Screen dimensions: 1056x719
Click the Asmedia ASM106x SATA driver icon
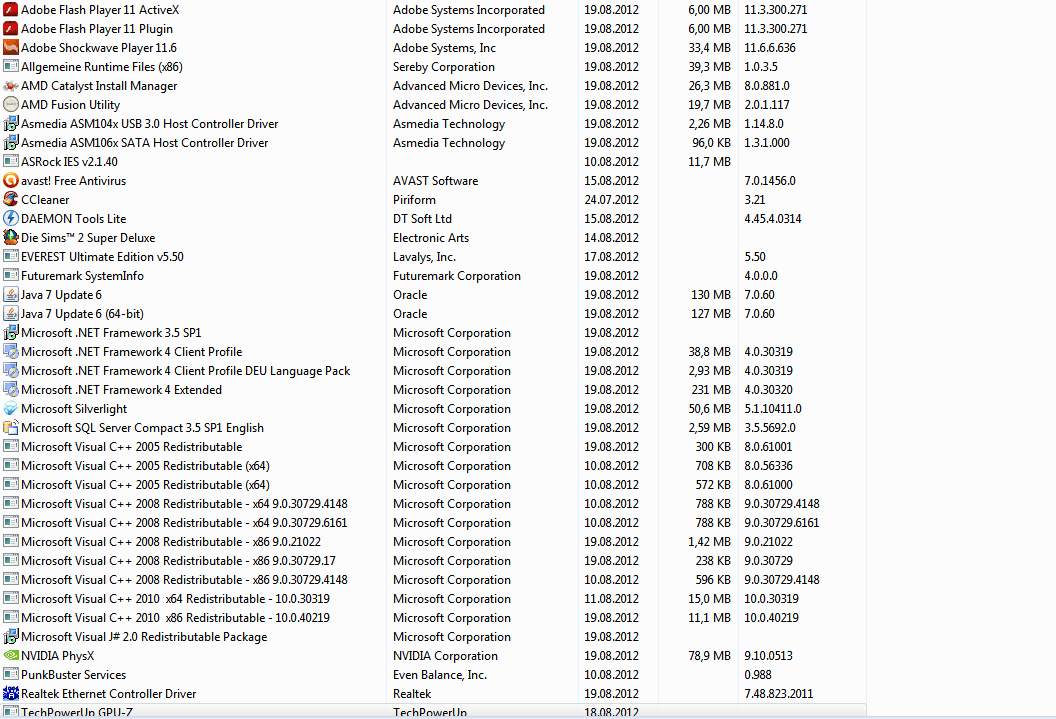pyautogui.click(x=10, y=143)
